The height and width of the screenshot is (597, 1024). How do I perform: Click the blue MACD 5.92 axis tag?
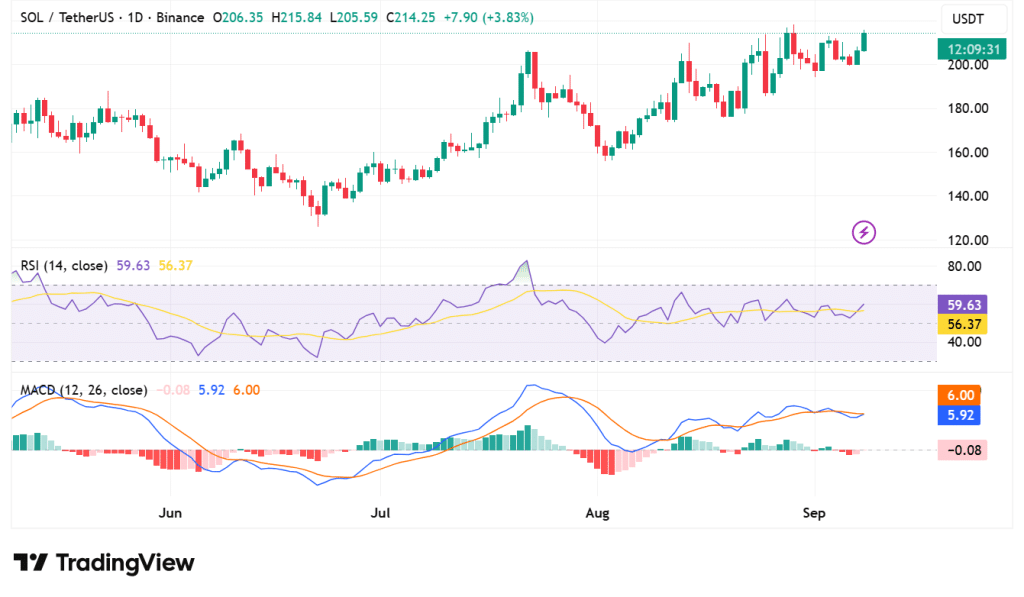(x=962, y=415)
